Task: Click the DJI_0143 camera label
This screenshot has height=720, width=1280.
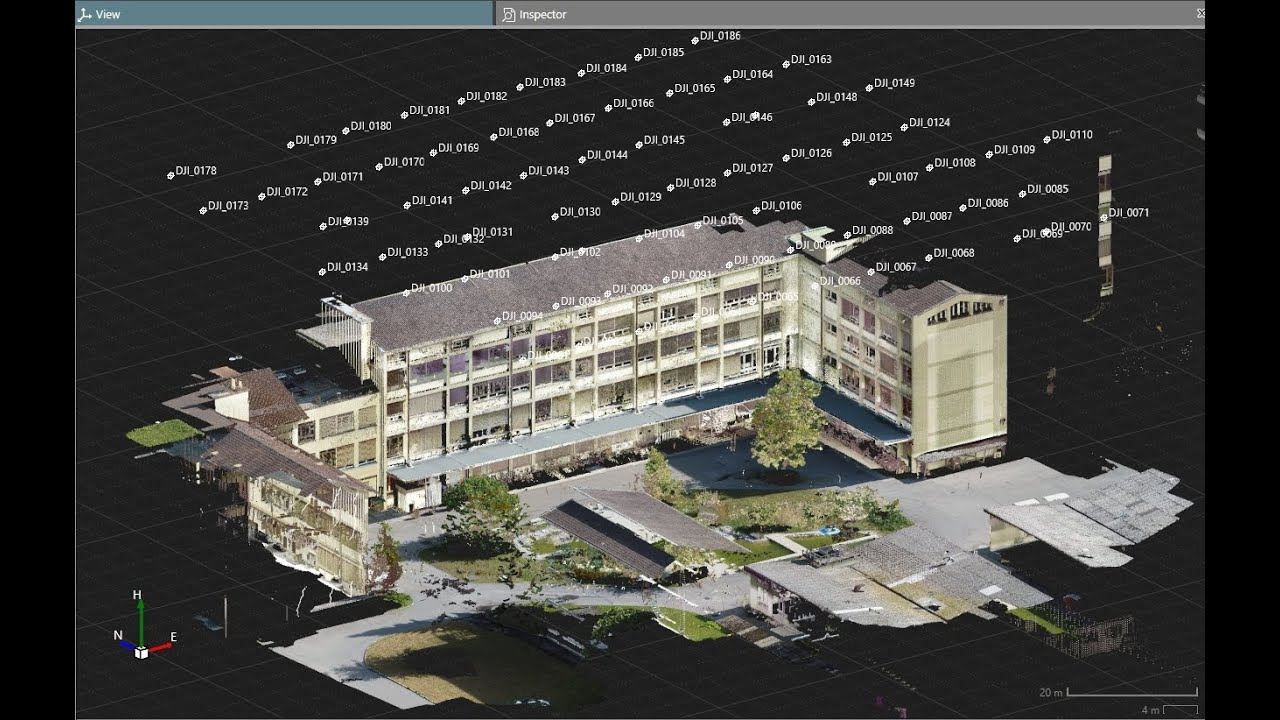Action: (549, 170)
